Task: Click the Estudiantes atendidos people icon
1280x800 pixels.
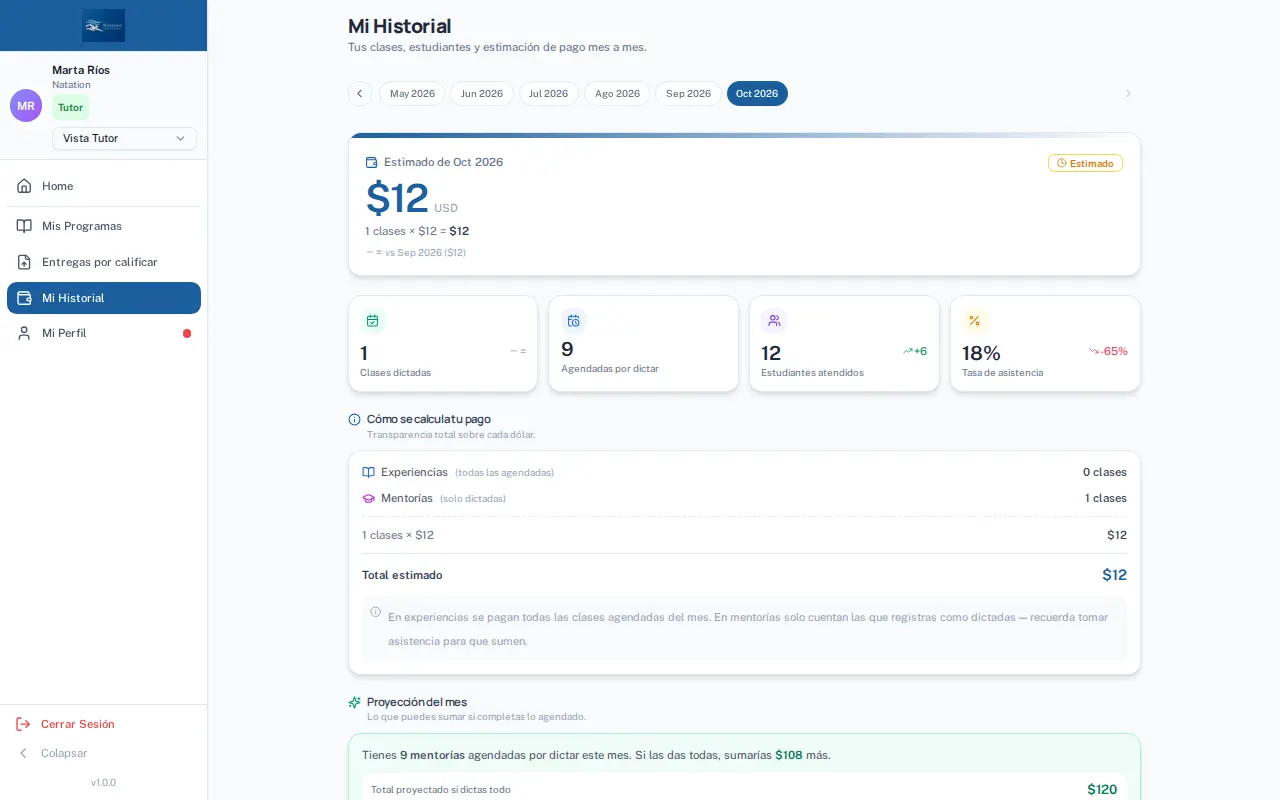Action: click(x=774, y=321)
